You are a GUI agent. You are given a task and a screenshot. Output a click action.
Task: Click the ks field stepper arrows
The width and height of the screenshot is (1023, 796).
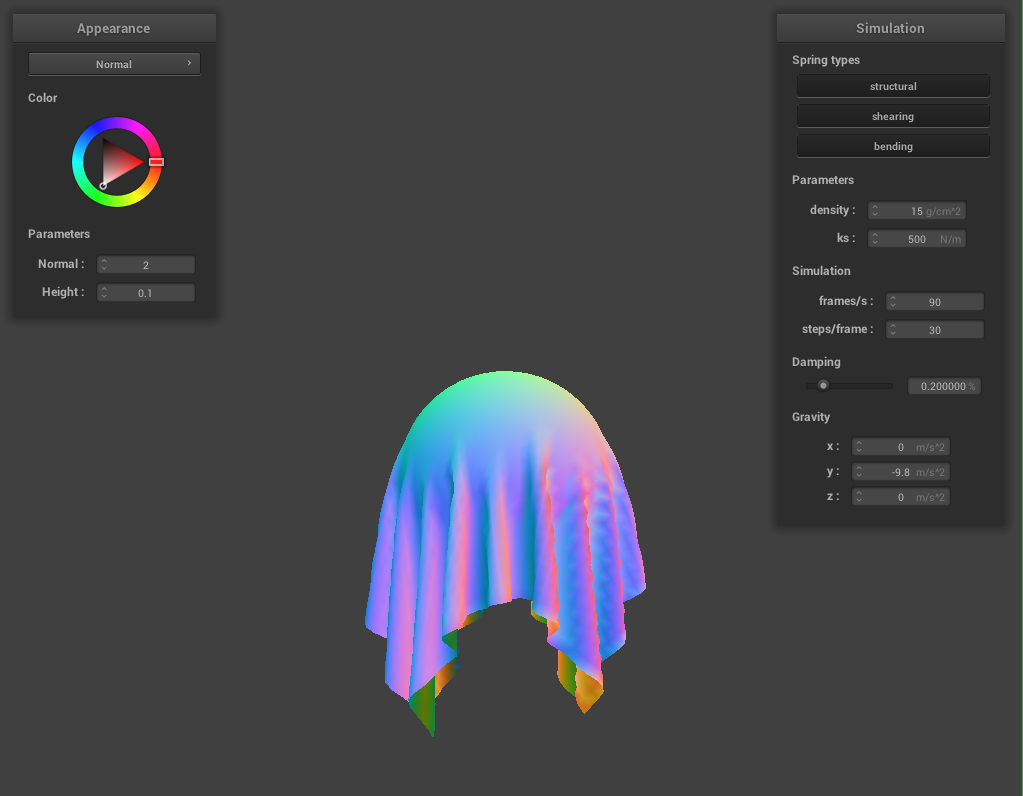point(875,239)
